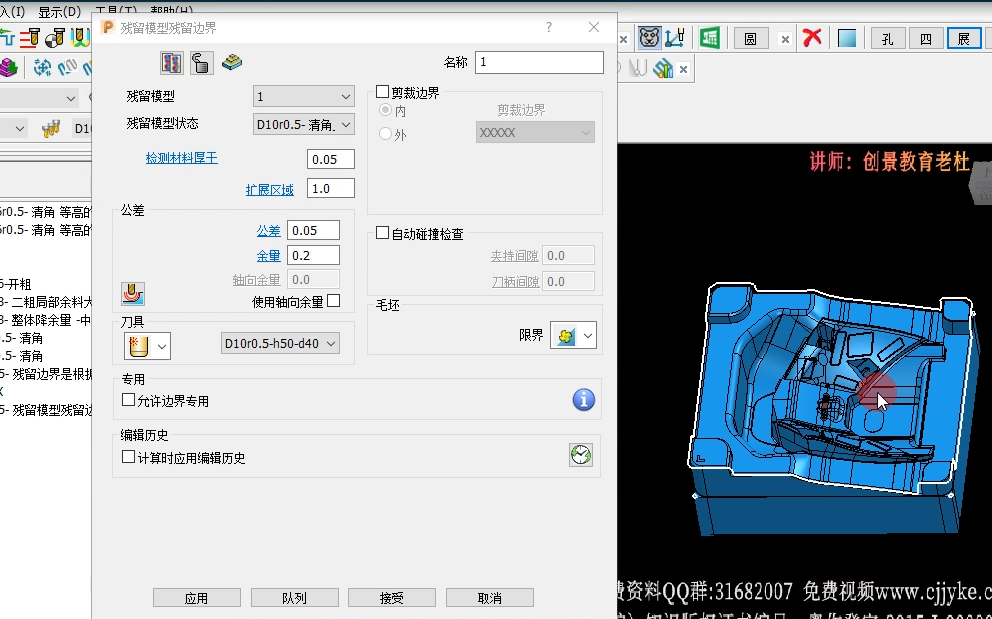The width and height of the screenshot is (992, 619).
Task: Click the 接受 button
Action: 392,598
